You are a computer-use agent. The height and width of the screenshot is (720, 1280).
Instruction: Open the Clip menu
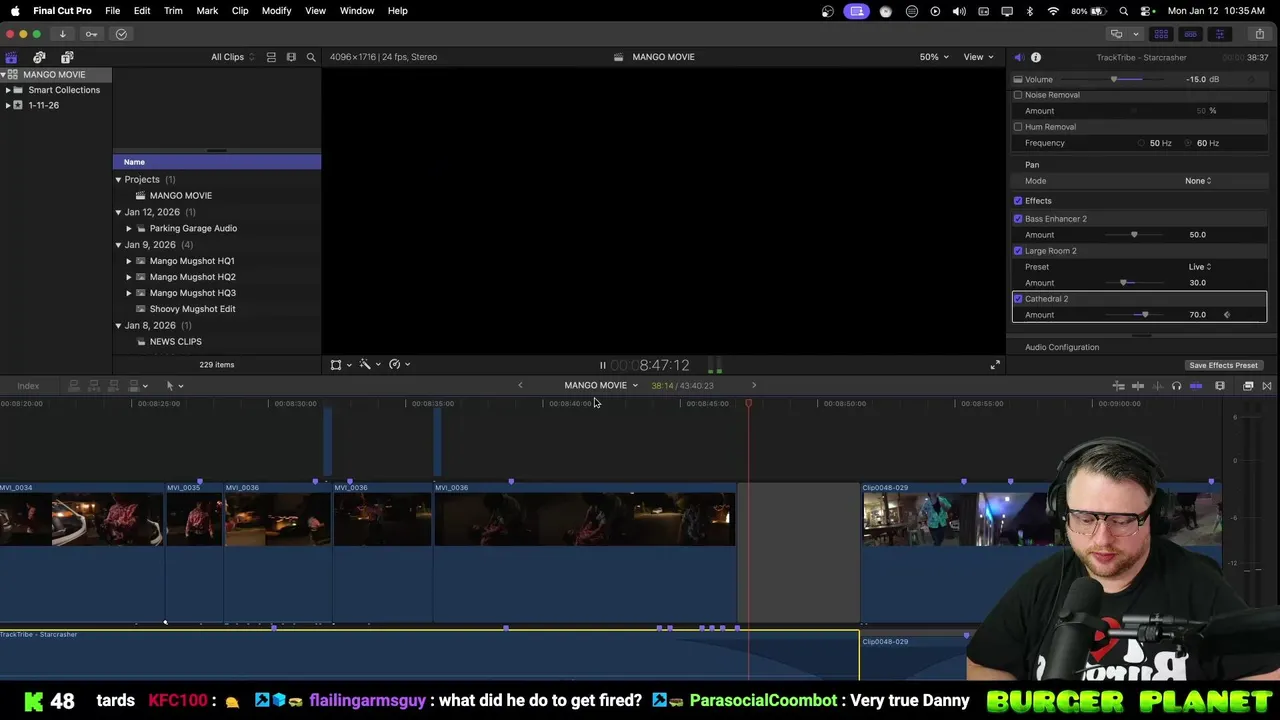coord(240,11)
